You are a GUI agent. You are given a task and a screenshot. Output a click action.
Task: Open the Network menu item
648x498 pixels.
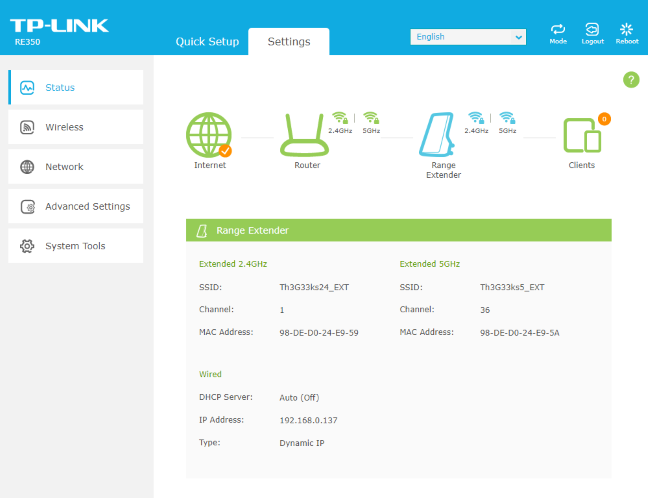pyautogui.click(x=76, y=167)
